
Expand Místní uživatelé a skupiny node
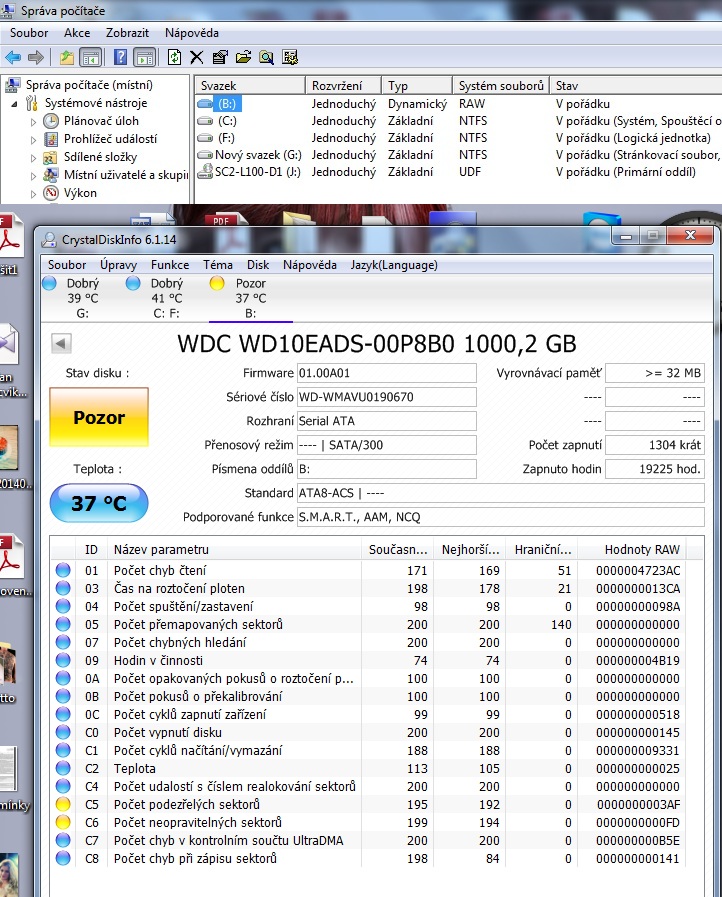tap(33, 176)
